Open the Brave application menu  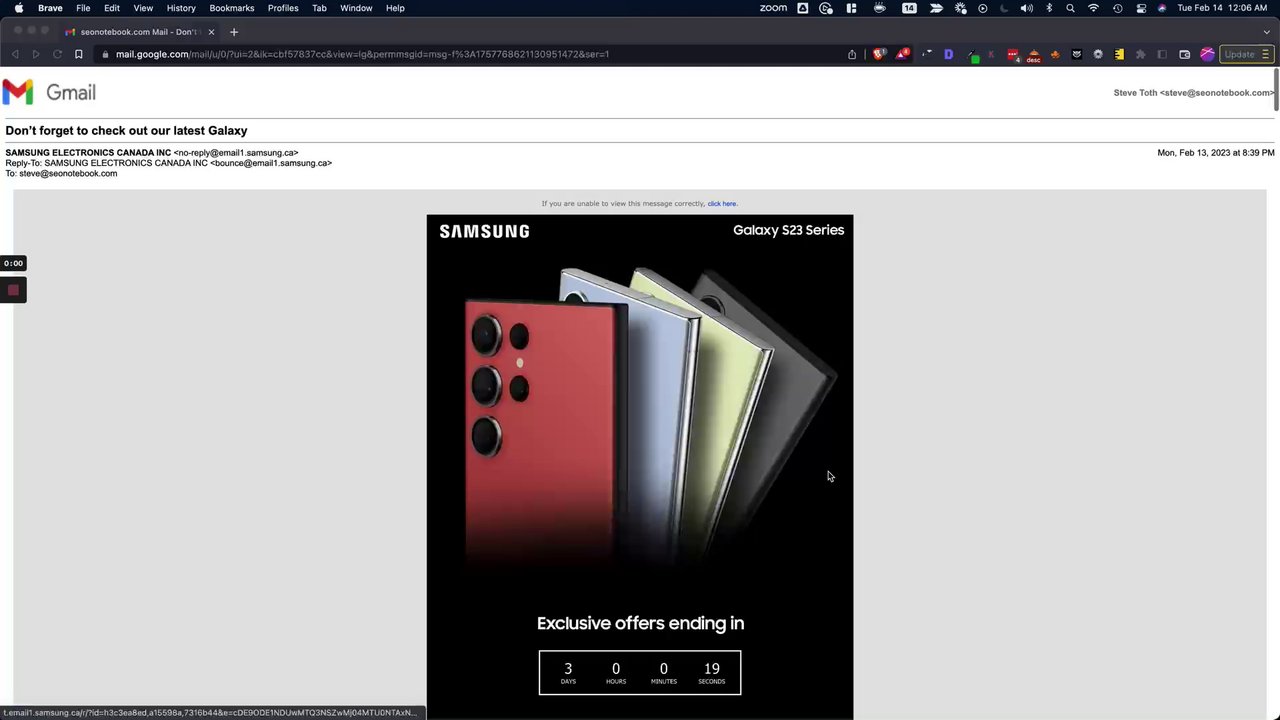coord(50,8)
